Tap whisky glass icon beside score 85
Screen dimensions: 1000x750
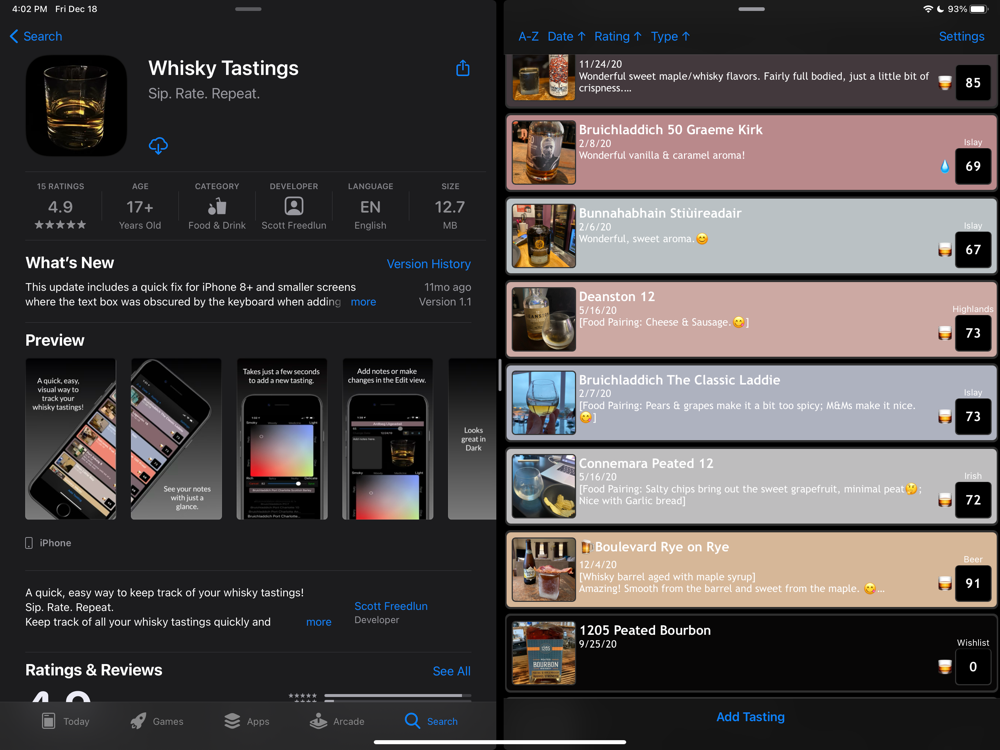point(945,82)
